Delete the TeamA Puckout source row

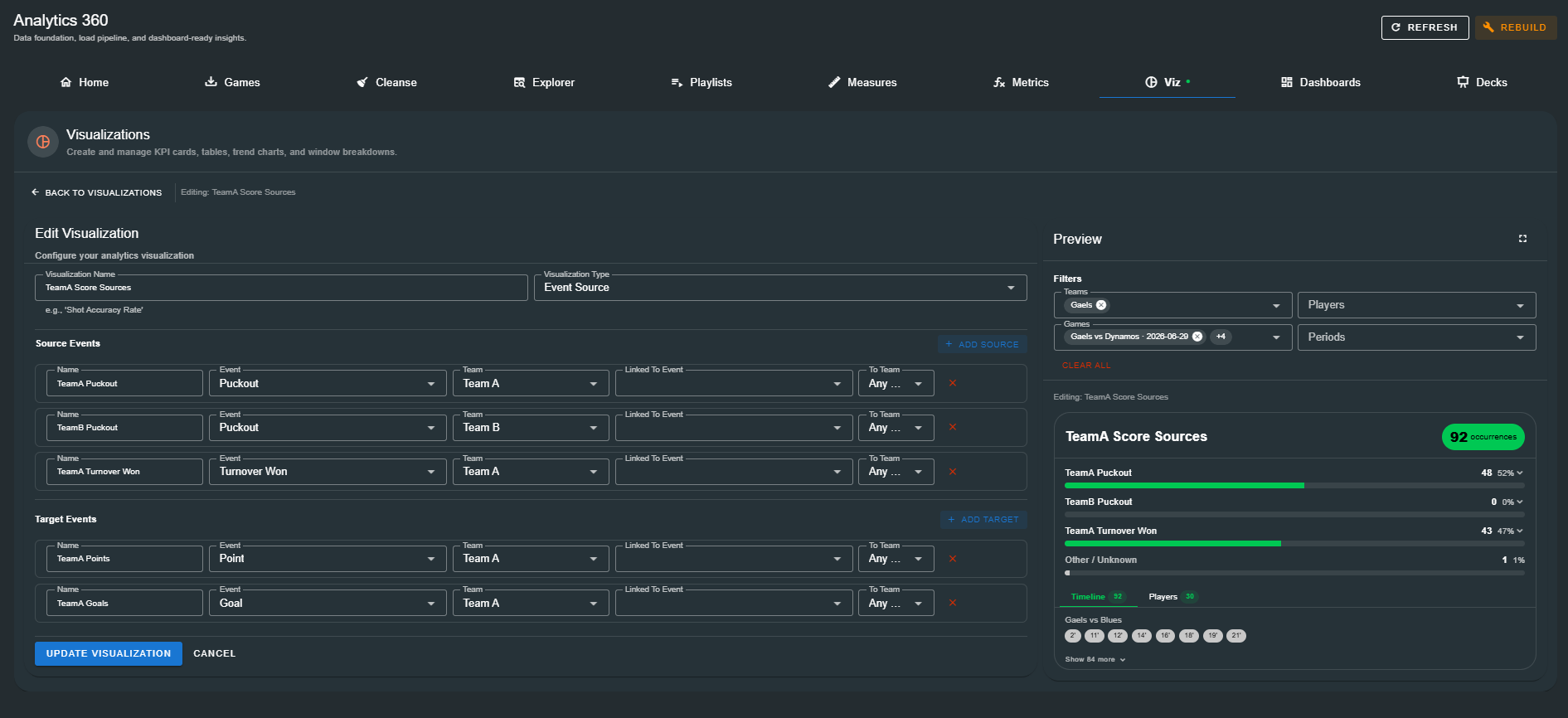(953, 383)
